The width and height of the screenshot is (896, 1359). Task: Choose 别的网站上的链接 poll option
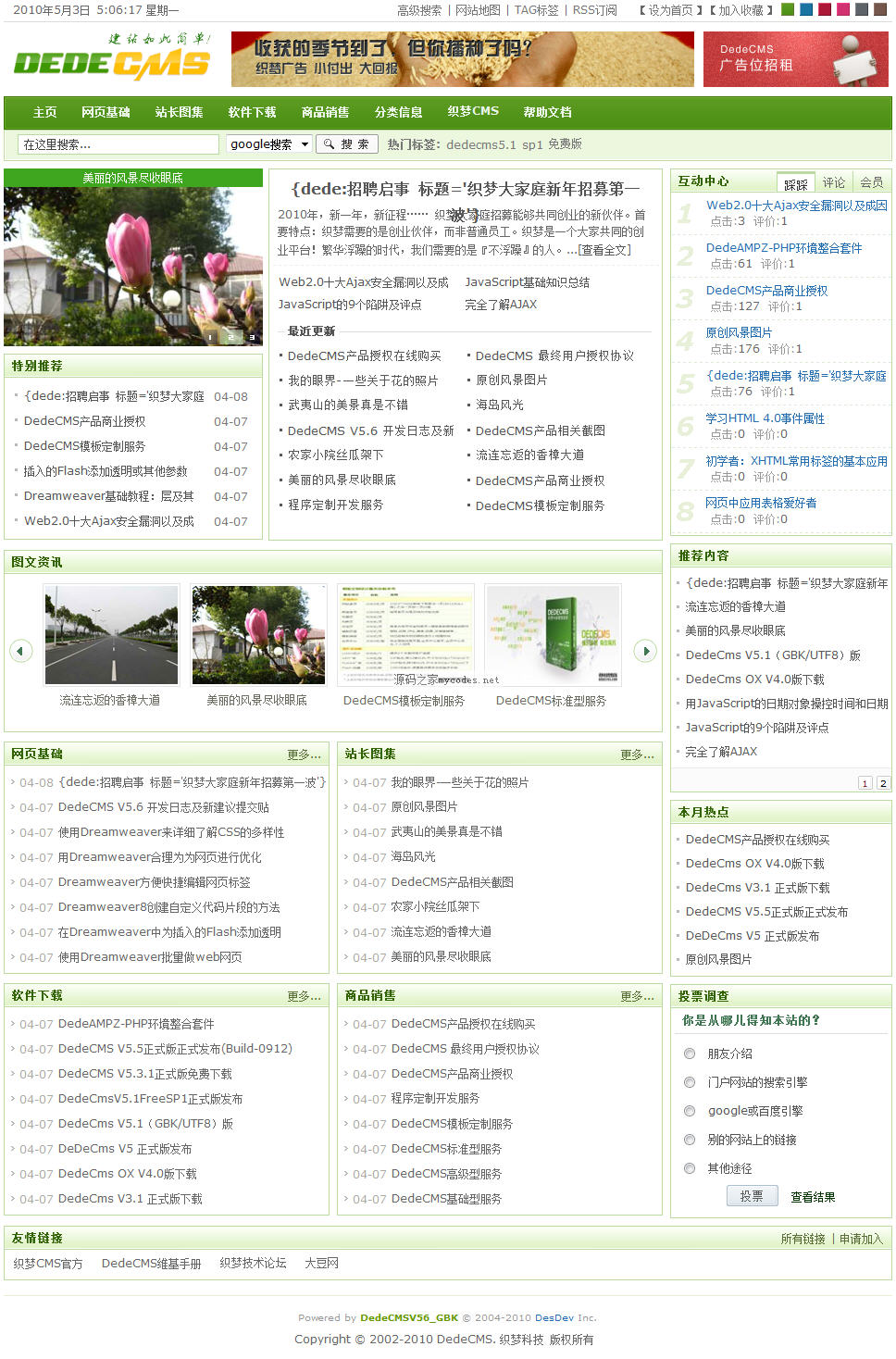pyautogui.click(x=690, y=1140)
